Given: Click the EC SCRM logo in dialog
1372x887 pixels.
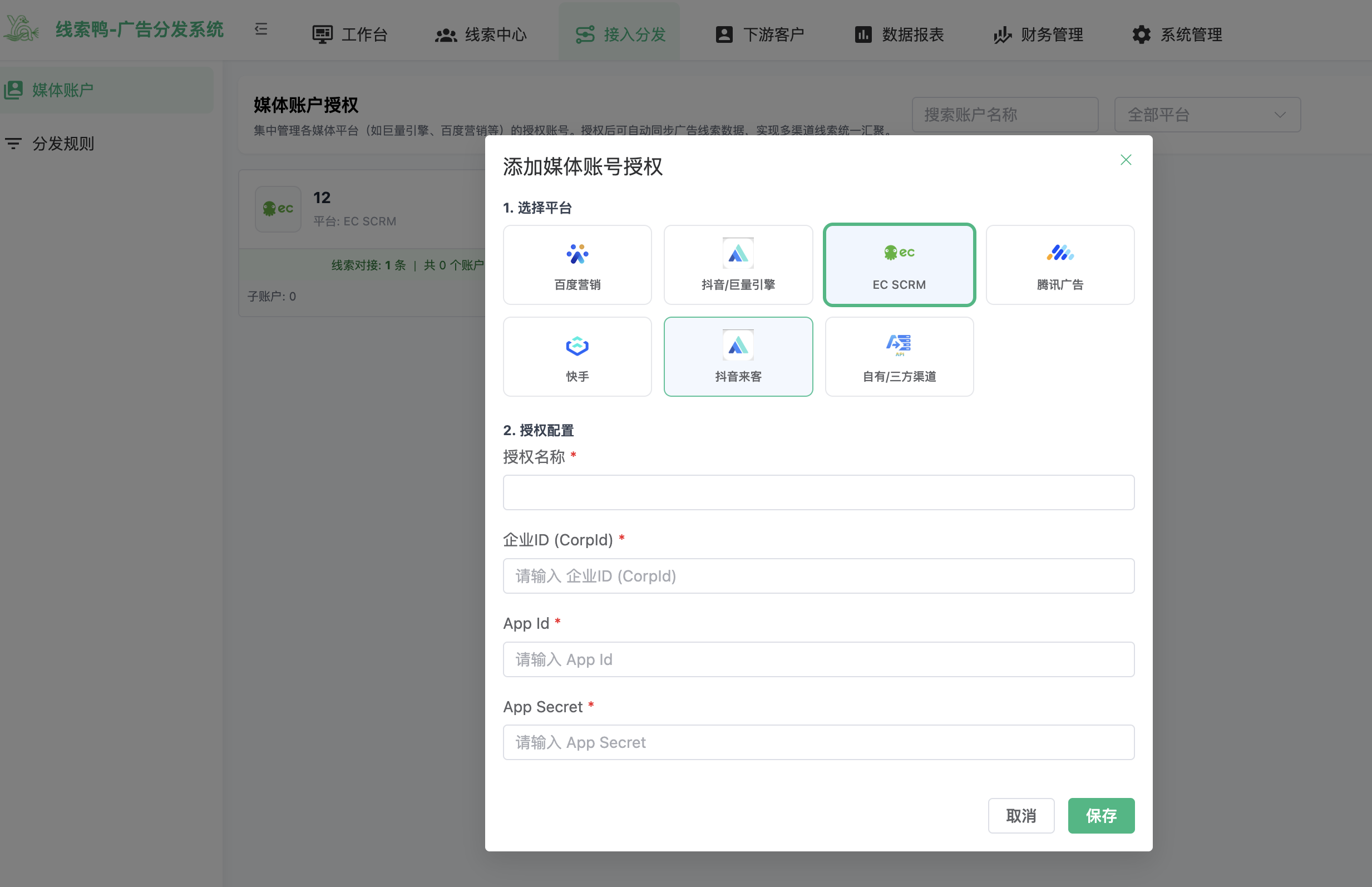Looking at the screenshot, I should 899,252.
